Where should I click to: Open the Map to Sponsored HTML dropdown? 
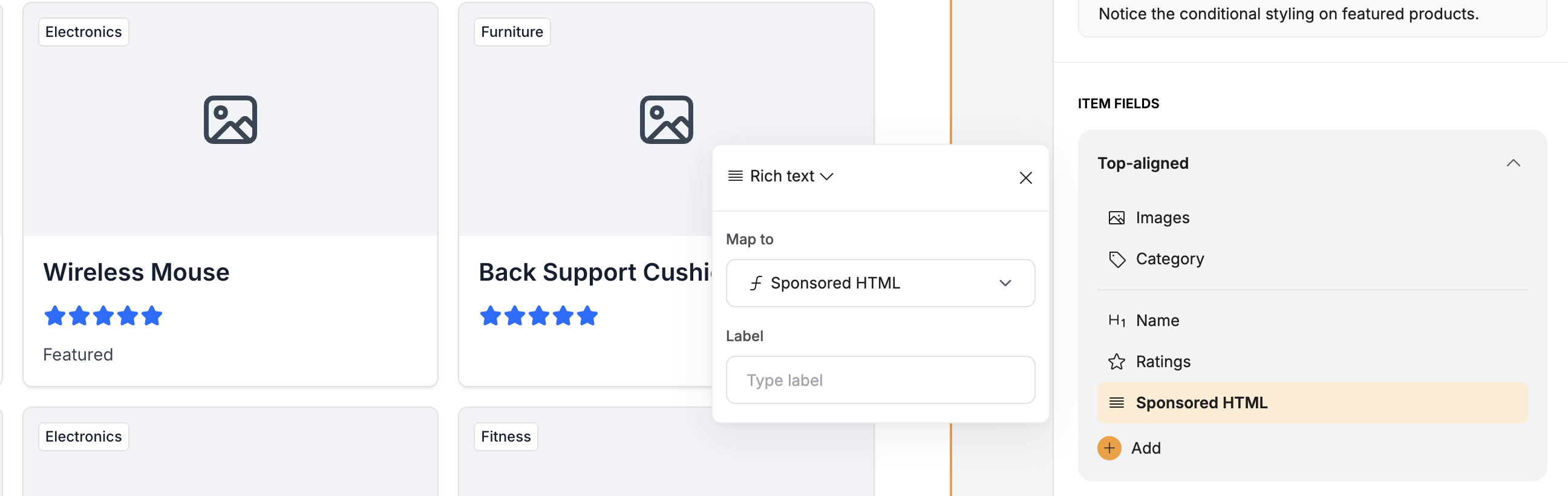click(880, 283)
